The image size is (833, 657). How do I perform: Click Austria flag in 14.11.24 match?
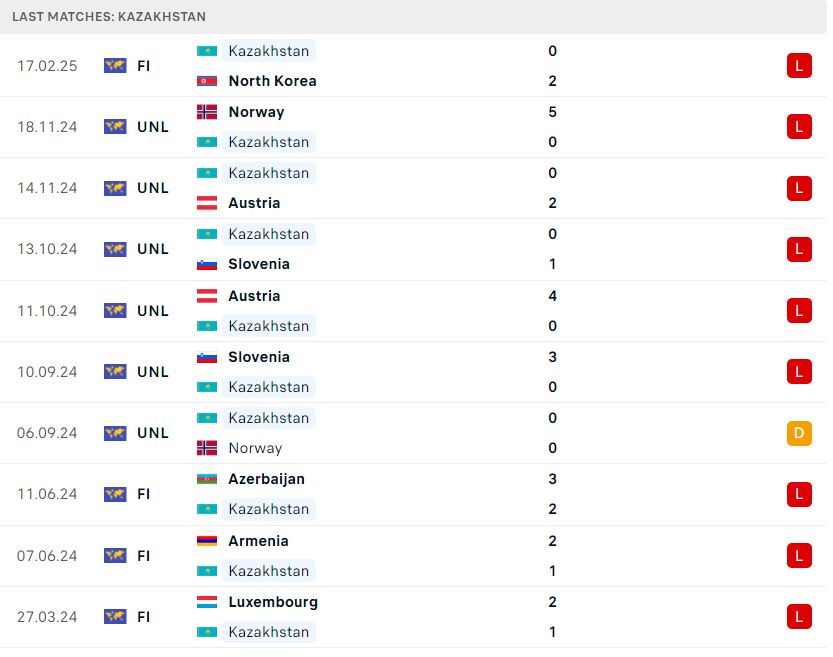point(207,203)
